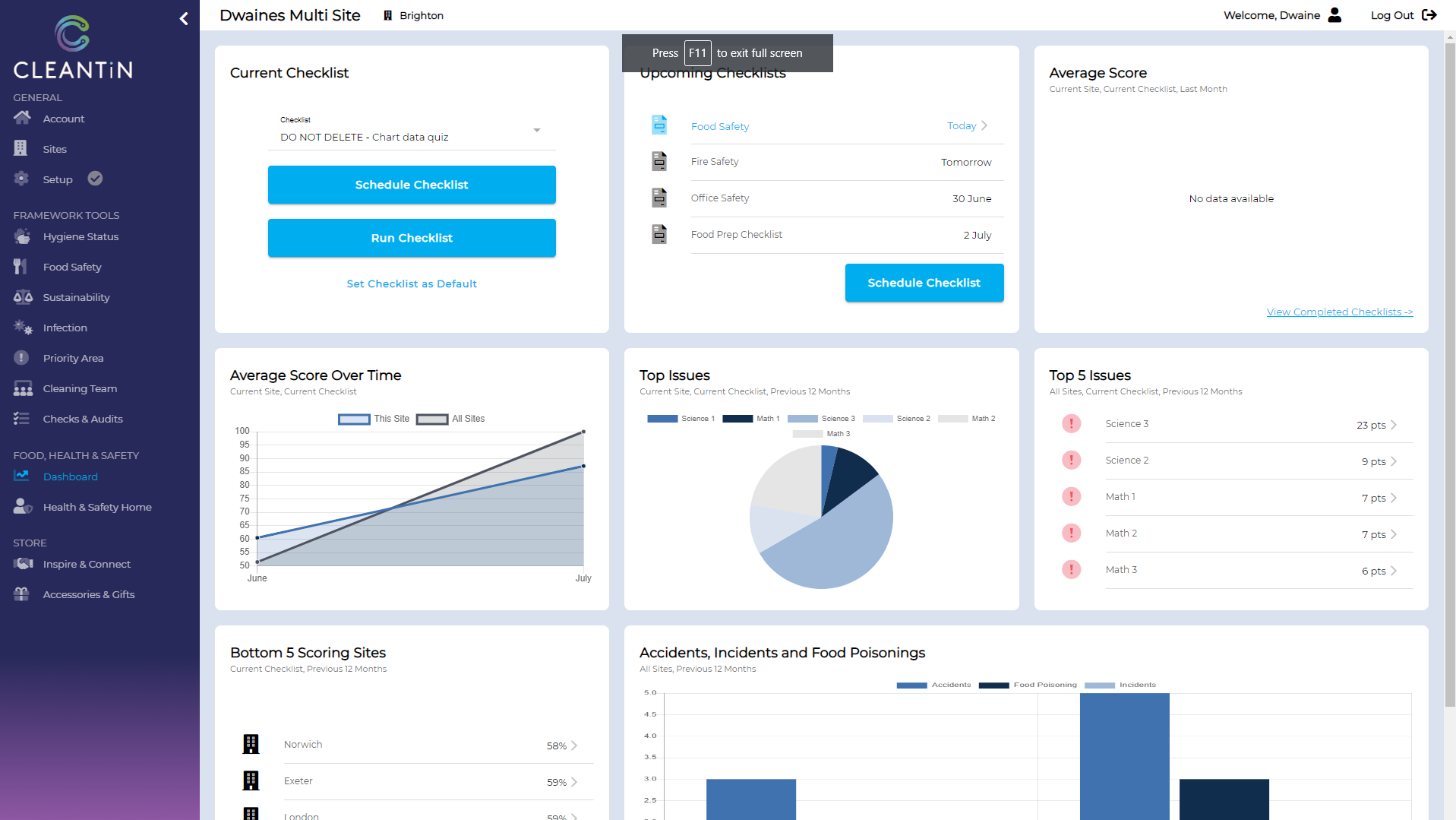
Task: Click the Priority Area exclamation icon
Action: coord(21,357)
